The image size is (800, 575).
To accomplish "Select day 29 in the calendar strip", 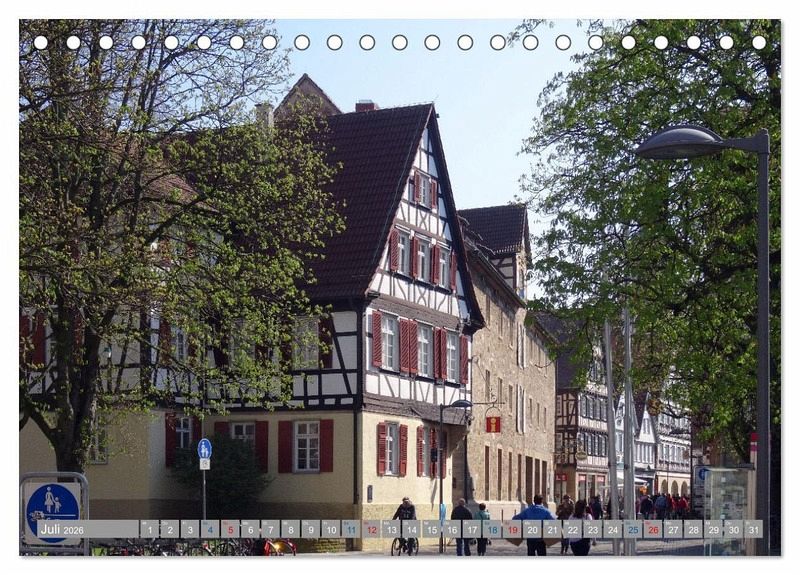I will coord(714,529).
